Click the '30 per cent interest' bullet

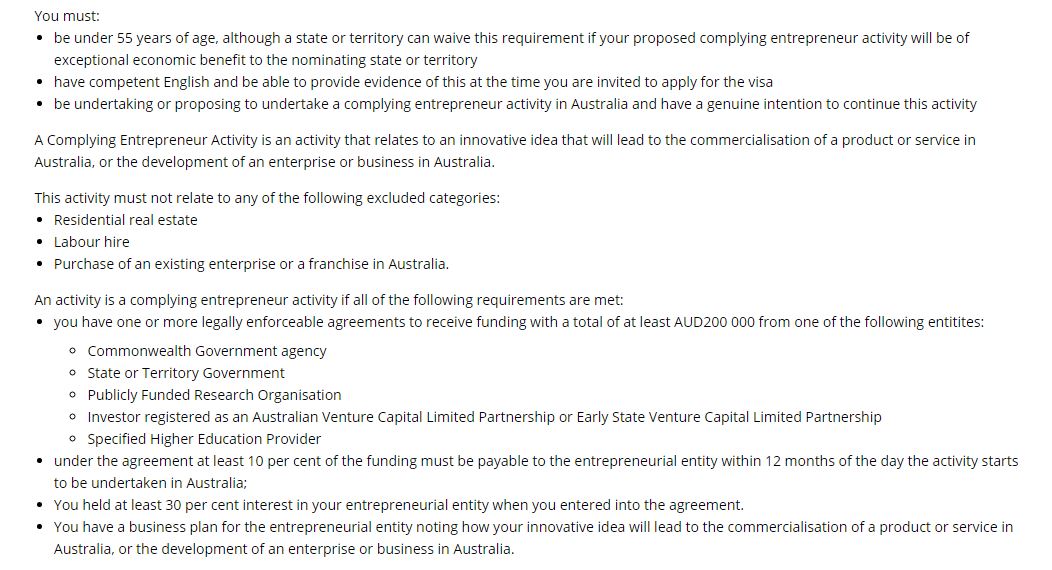point(399,505)
